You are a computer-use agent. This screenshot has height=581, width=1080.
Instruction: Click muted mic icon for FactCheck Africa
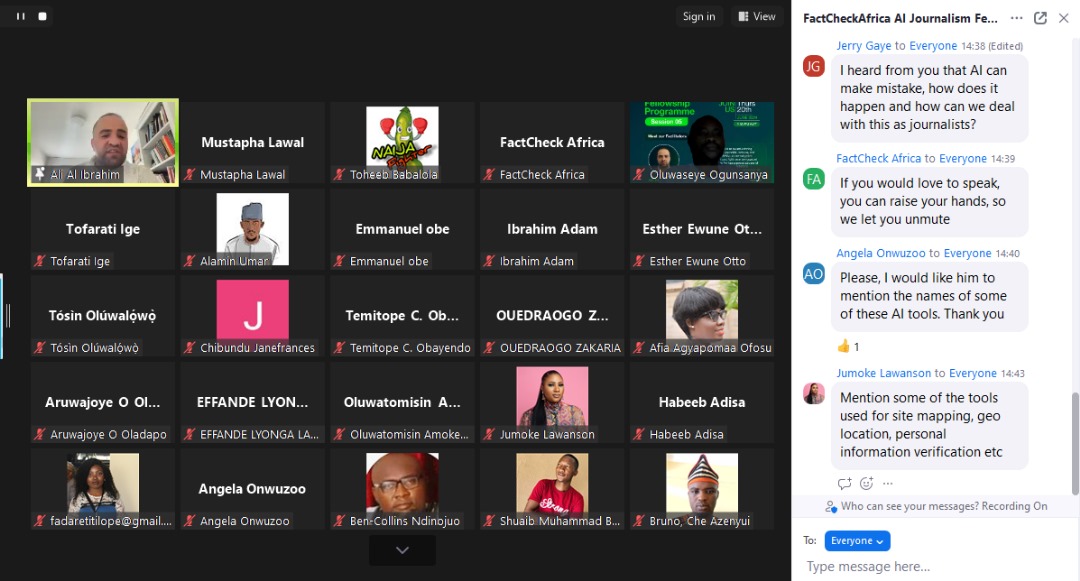490,175
